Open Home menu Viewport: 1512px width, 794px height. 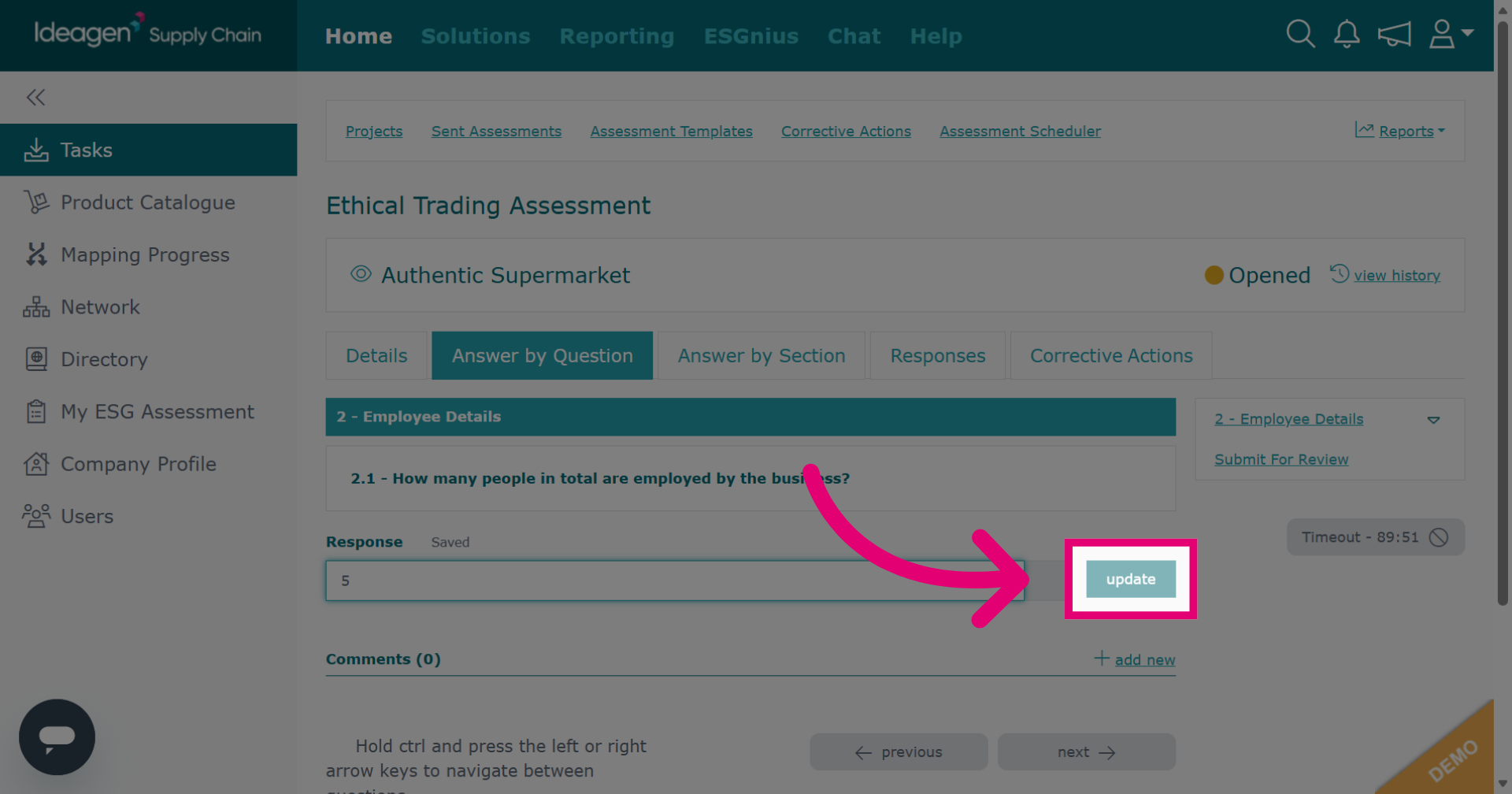coord(358,36)
